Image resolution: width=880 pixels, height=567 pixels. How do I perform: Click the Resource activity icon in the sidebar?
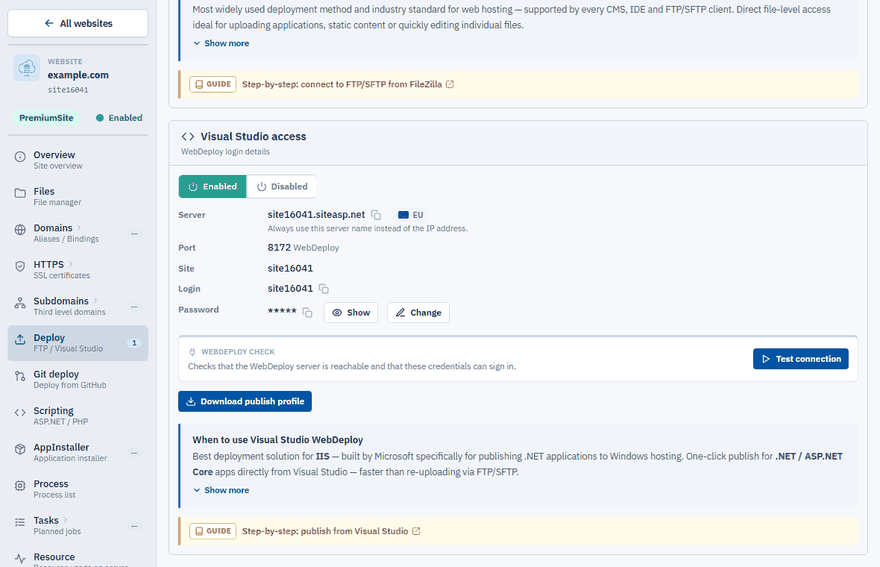20,559
